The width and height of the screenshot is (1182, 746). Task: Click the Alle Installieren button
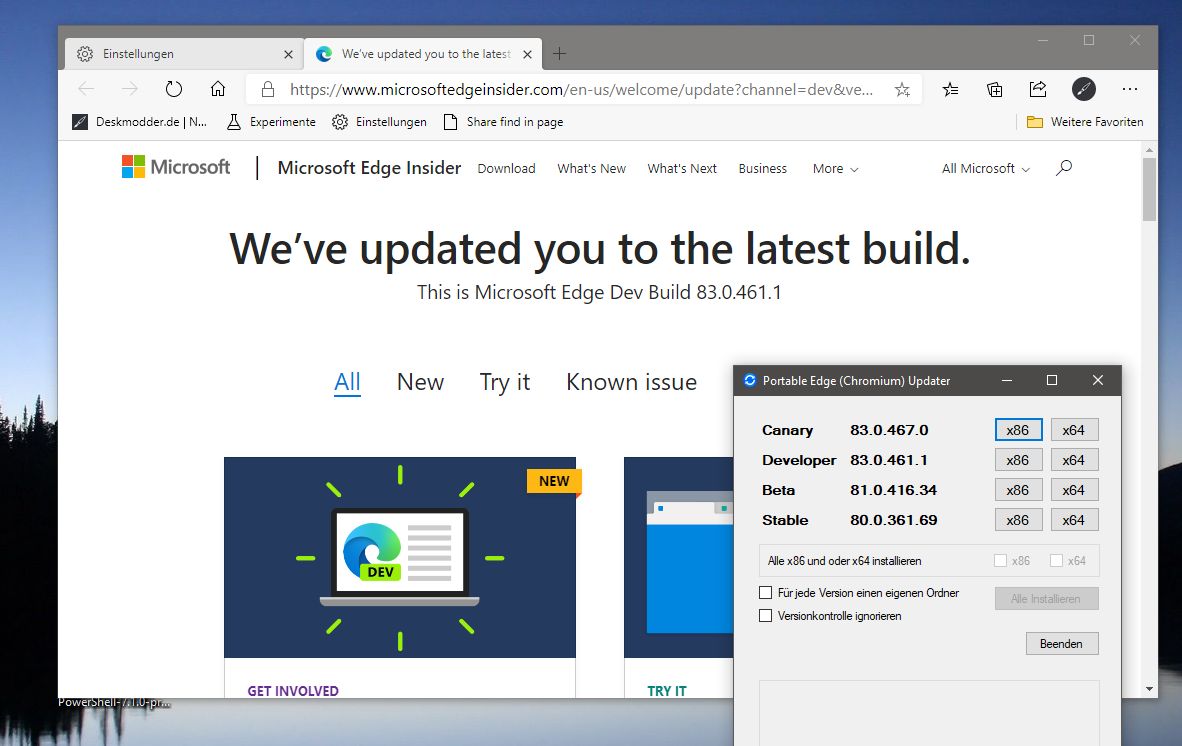coord(1046,598)
